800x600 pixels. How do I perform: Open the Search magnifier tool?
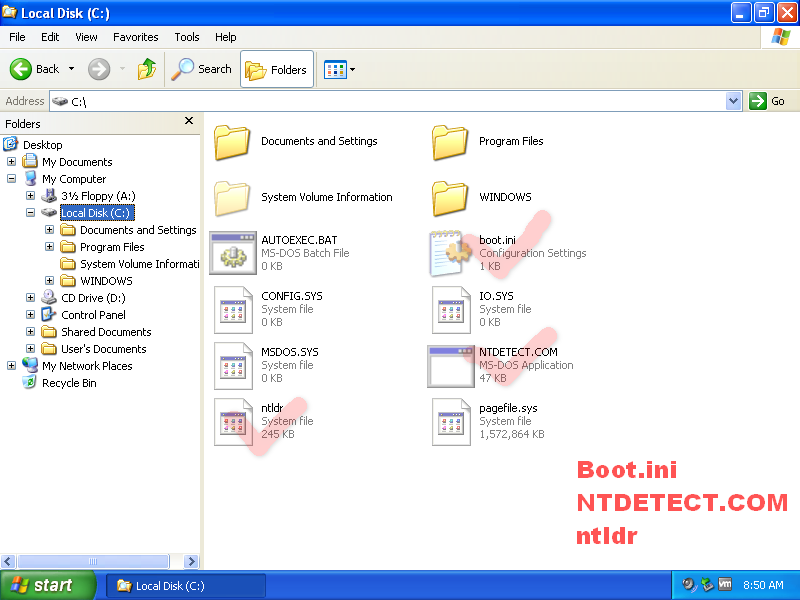click(201, 69)
